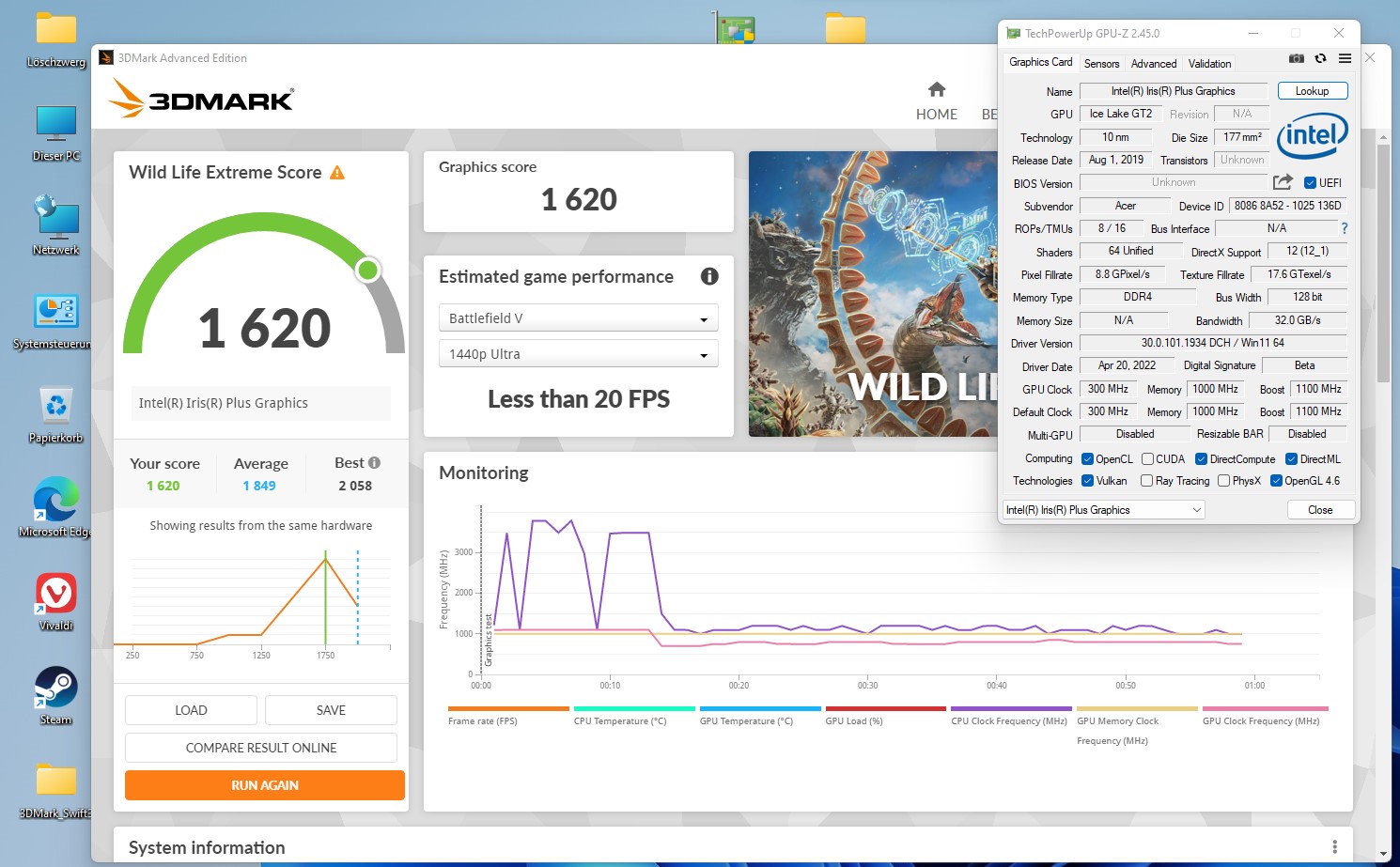The width and height of the screenshot is (1400, 867).
Task: Open GPU selection dropdown in GPU-Z
Action: pos(1104,510)
